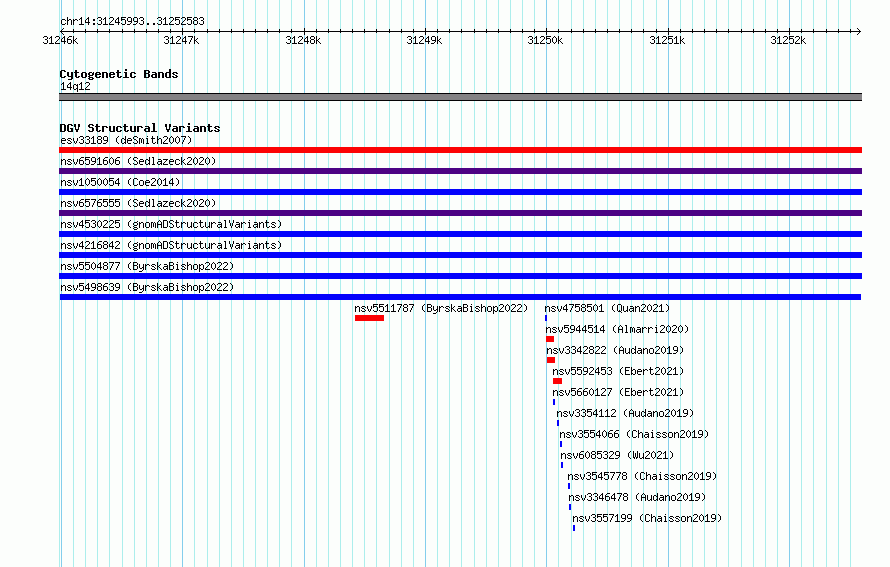Click nsv6576555 (Sedlazeck2020) label
This screenshot has height=567, width=890.
click(138, 203)
